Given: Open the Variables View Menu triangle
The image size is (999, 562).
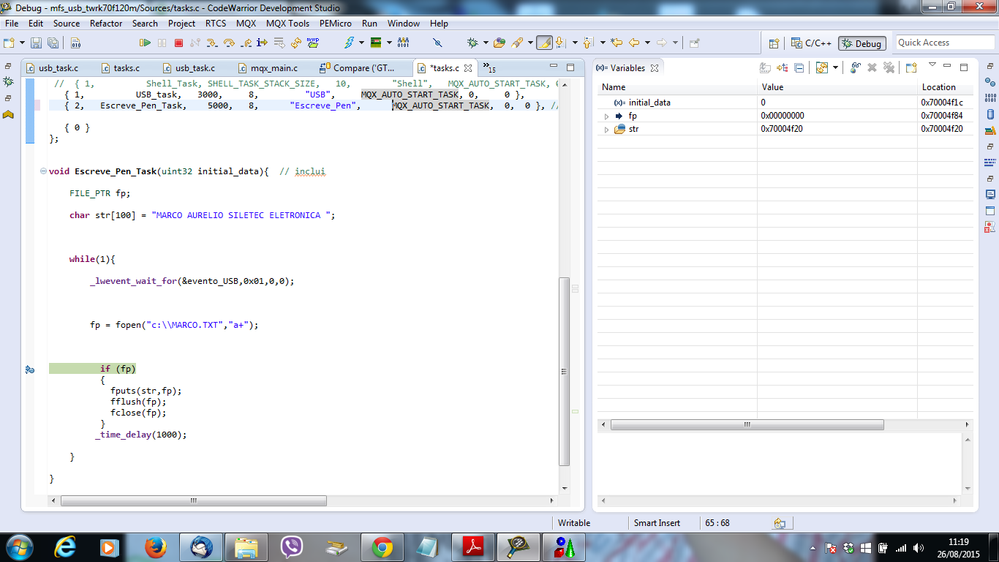Looking at the screenshot, I should (x=932, y=65).
